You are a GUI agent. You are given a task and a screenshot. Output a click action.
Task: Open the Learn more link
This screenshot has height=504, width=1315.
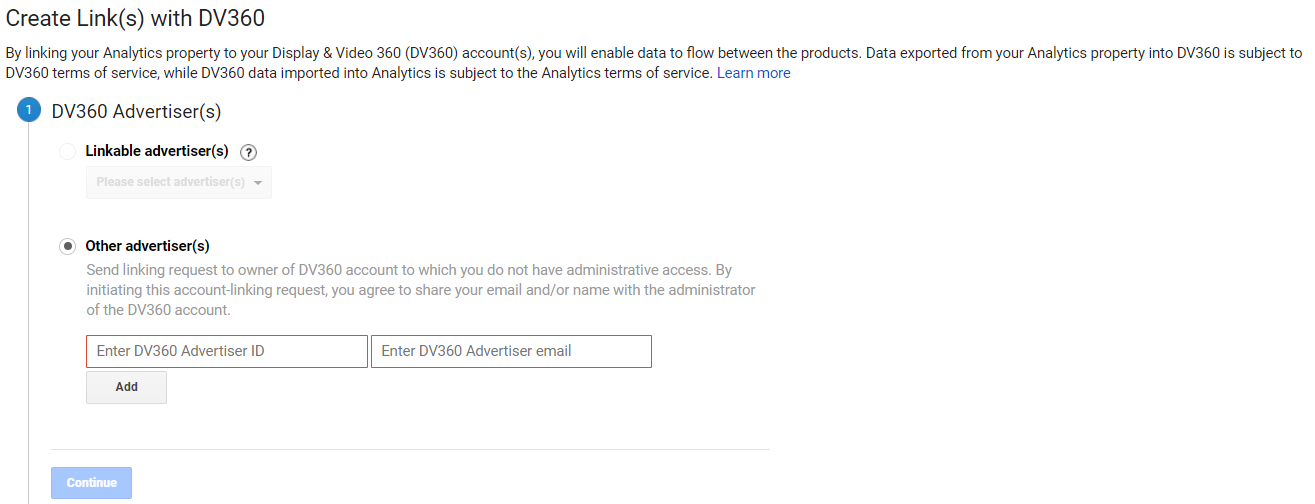[753, 73]
